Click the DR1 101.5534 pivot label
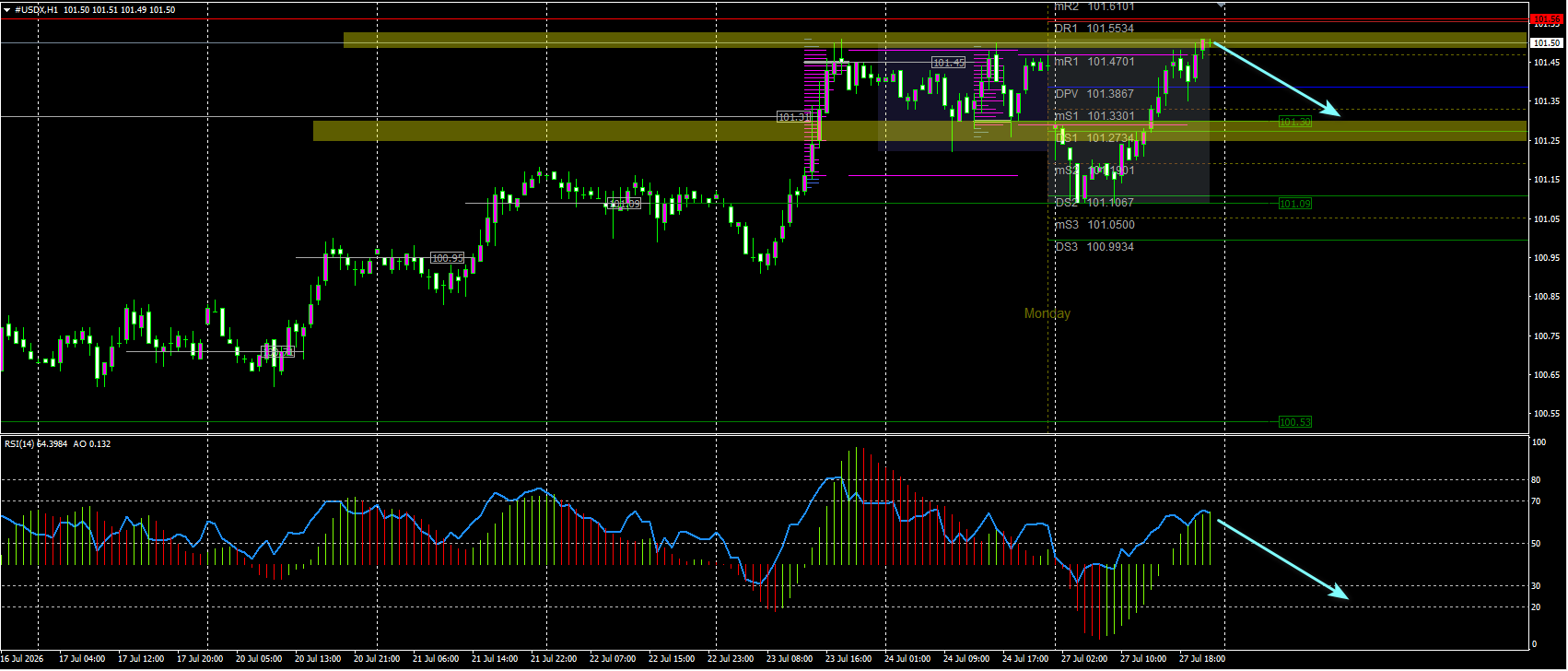 click(x=1094, y=29)
